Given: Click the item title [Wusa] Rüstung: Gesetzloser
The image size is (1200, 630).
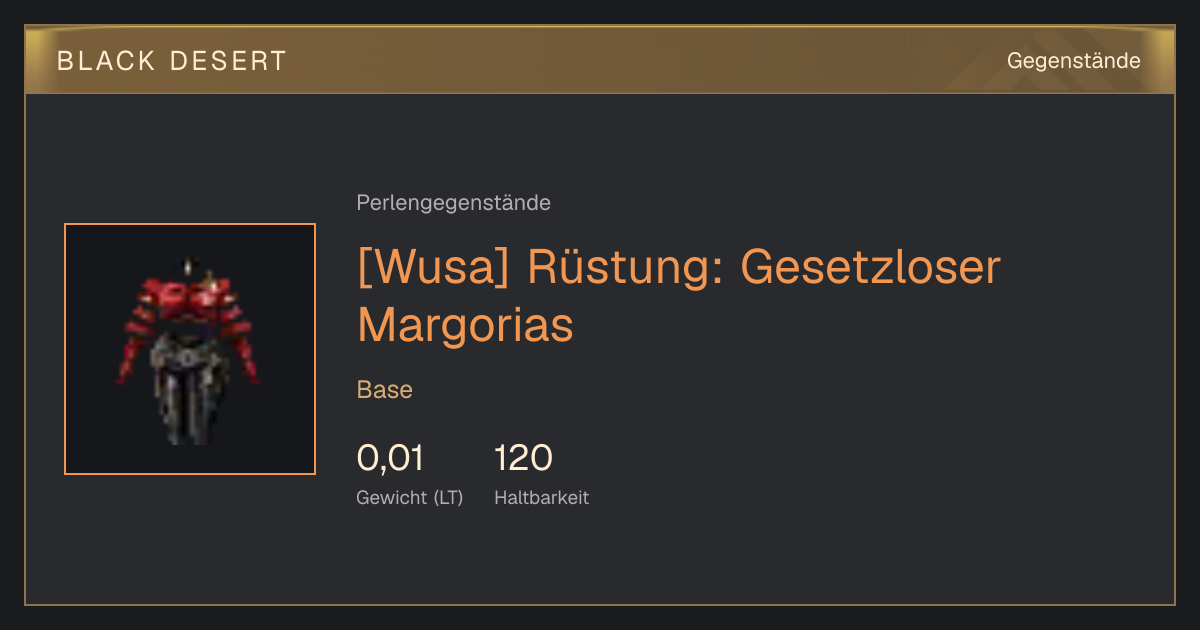Looking at the screenshot, I should pyautogui.click(x=679, y=267).
